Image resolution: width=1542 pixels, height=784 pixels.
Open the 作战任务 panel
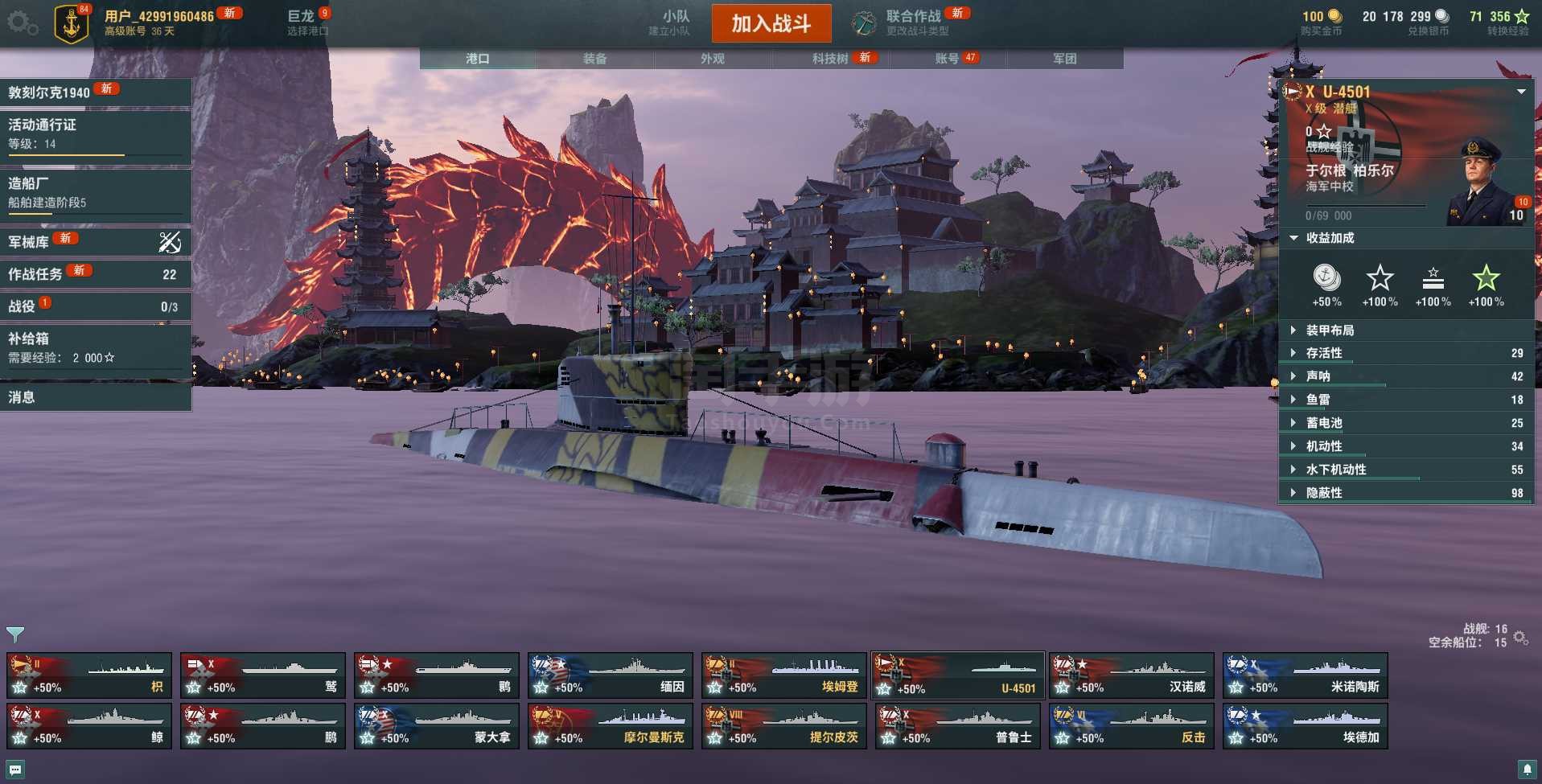click(x=96, y=274)
